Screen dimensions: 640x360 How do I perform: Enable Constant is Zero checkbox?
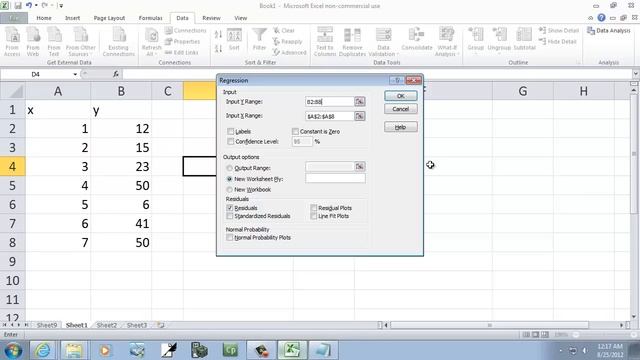[x=295, y=131]
